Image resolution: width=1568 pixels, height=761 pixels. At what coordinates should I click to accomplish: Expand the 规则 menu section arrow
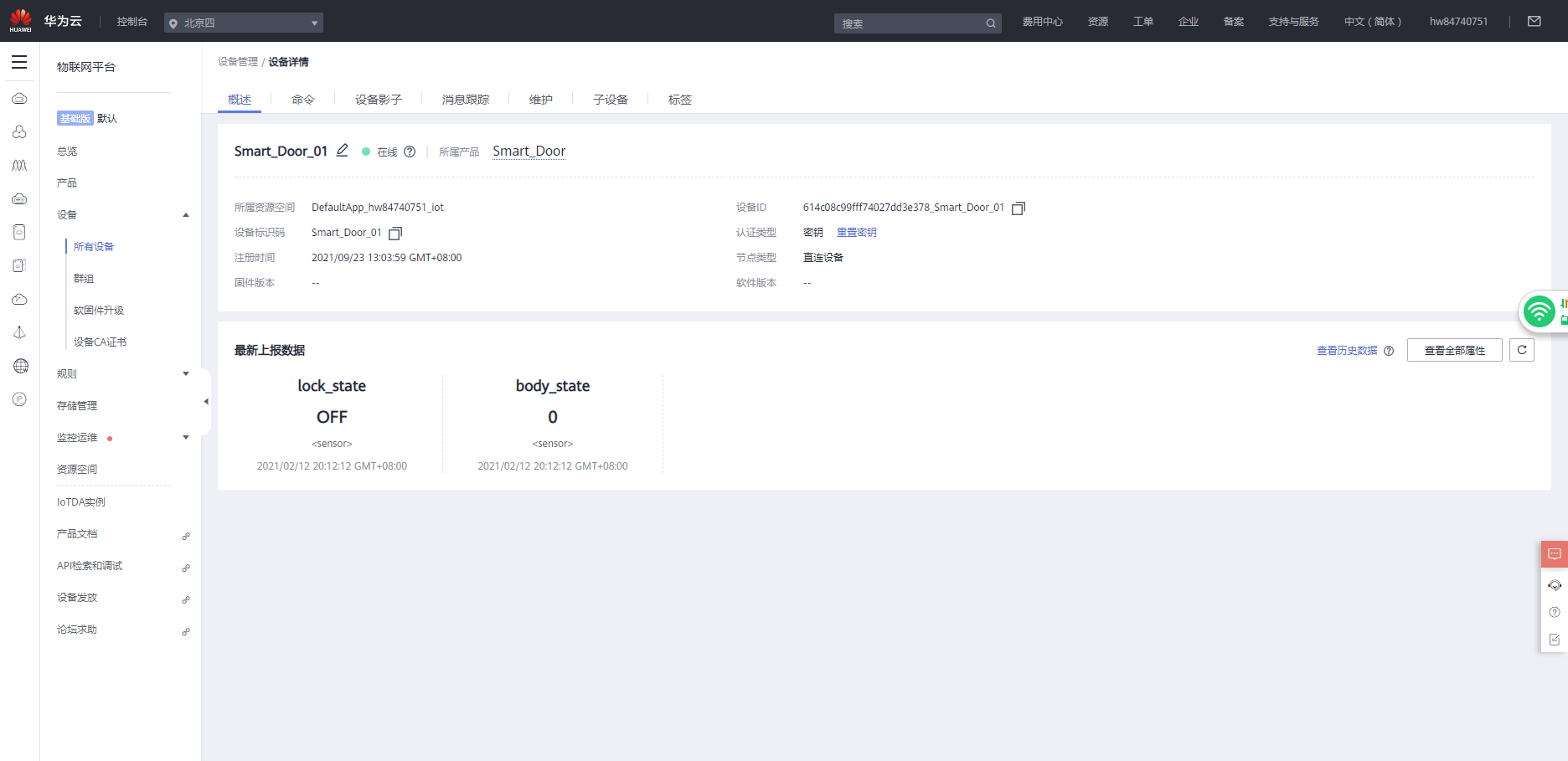(x=186, y=374)
